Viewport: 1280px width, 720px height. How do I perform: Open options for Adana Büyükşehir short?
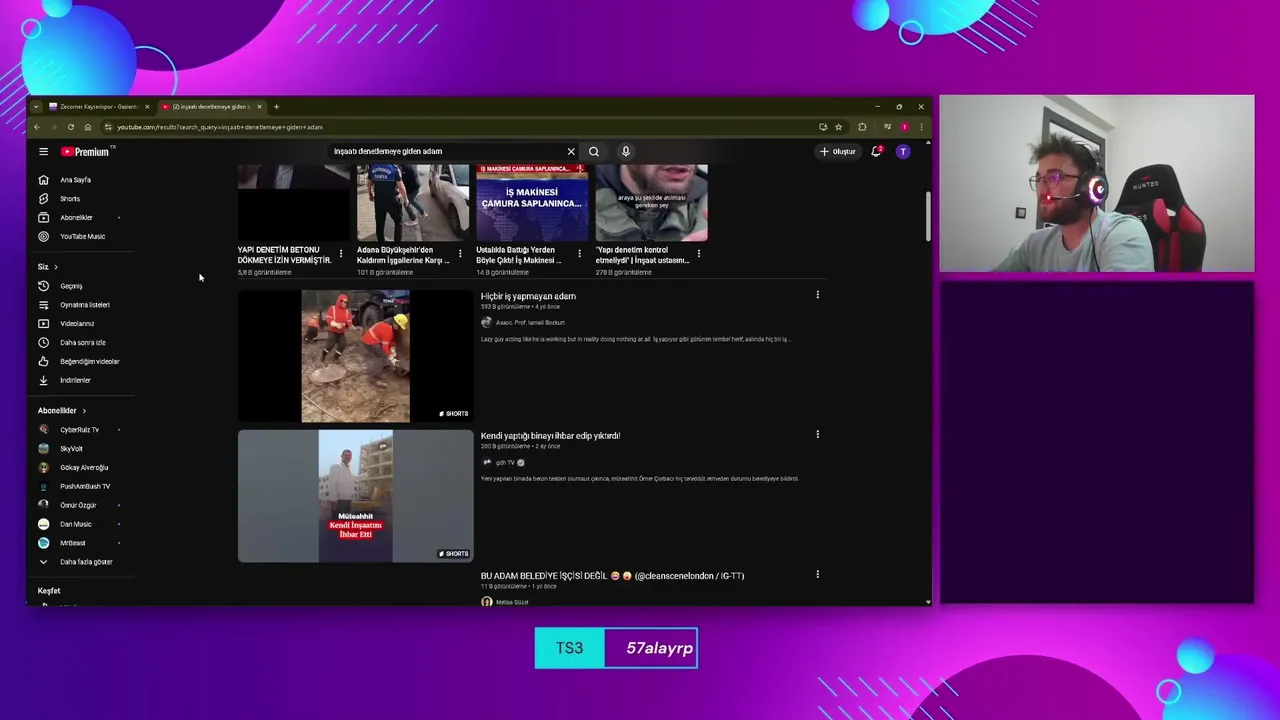tap(460, 254)
